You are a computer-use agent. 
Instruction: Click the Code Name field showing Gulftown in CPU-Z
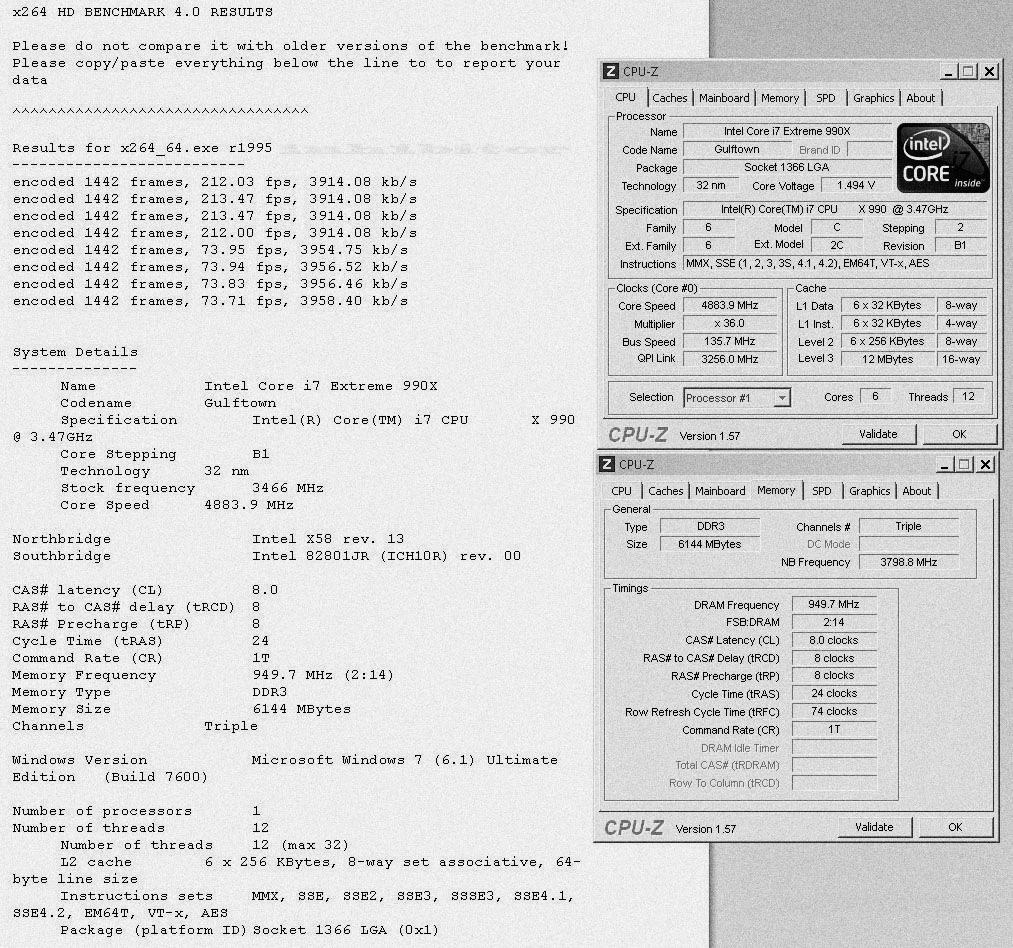(737, 149)
